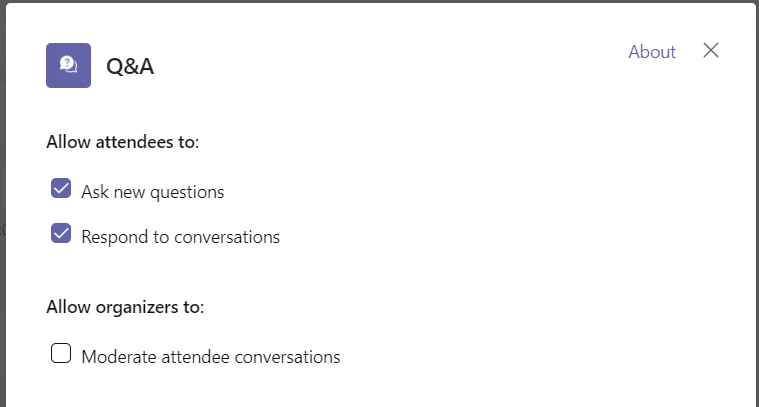The height and width of the screenshot is (407, 759).
Task: Click the dark backdrop strip above the dialog
Action: pos(380,1)
